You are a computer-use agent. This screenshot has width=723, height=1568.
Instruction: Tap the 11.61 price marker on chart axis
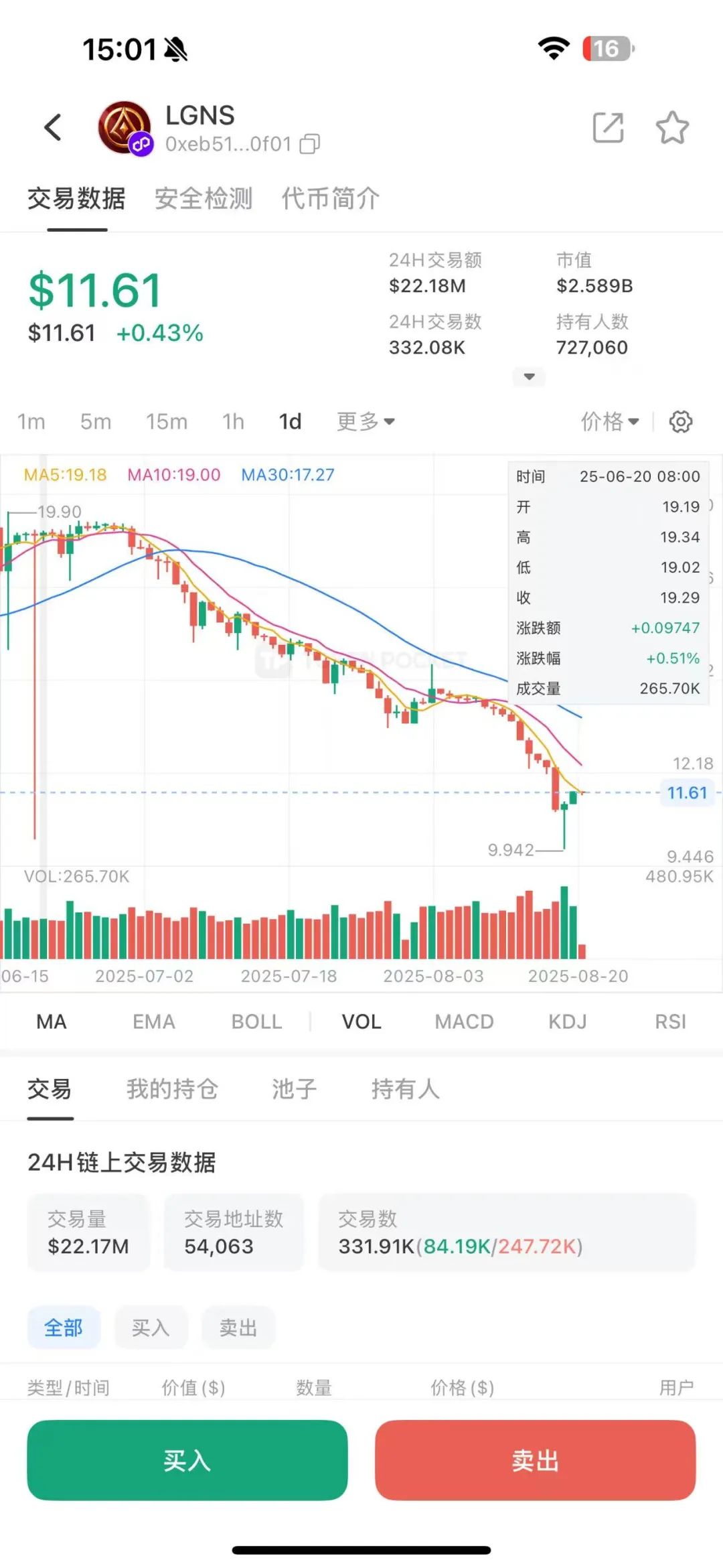[x=687, y=793]
